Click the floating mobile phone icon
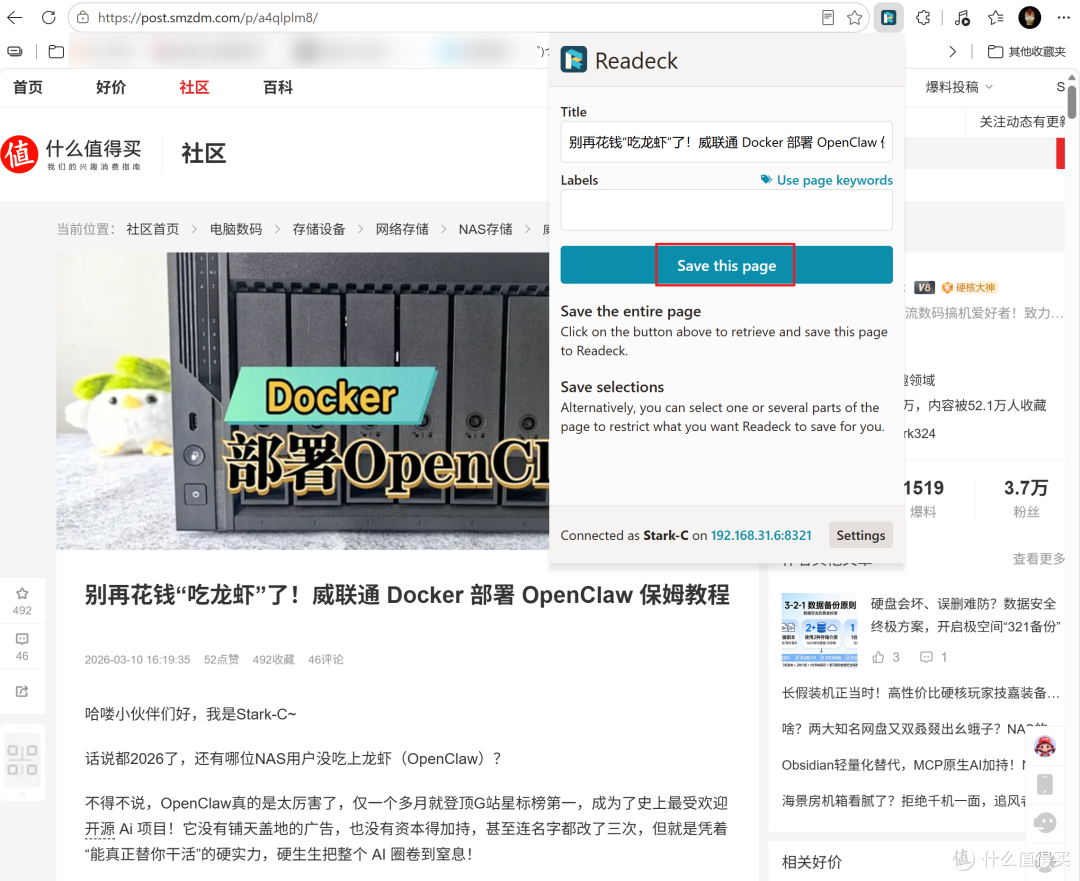 [x=1045, y=784]
